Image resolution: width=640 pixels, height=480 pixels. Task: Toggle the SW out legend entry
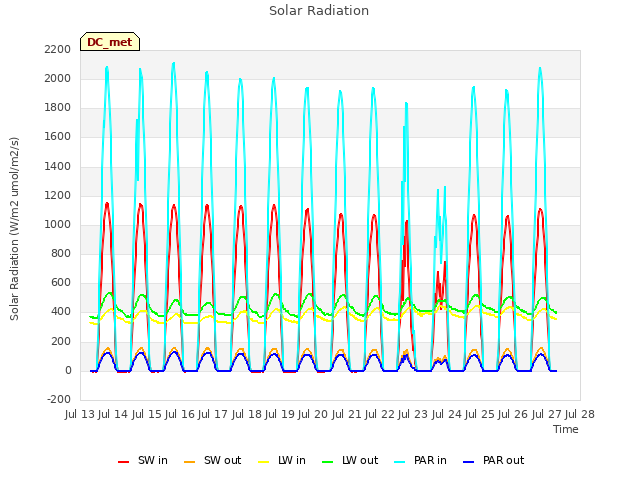(212, 461)
